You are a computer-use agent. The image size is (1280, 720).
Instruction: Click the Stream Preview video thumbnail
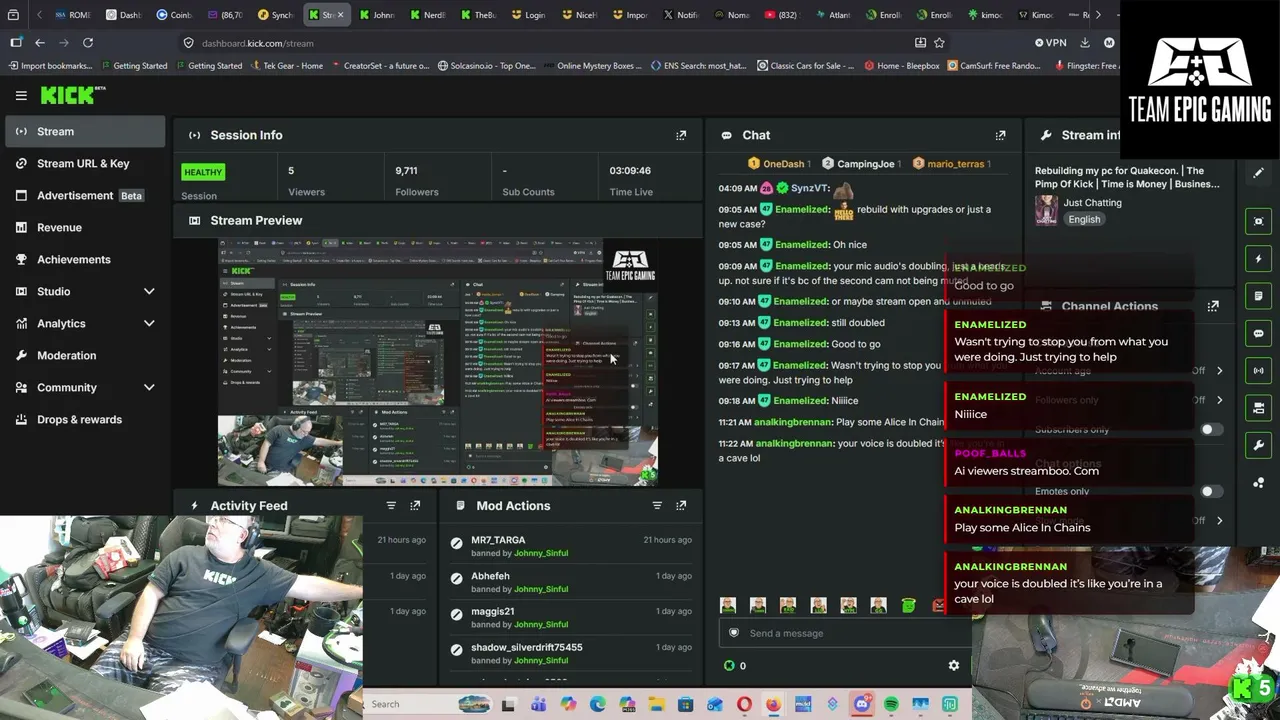(438, 363)
